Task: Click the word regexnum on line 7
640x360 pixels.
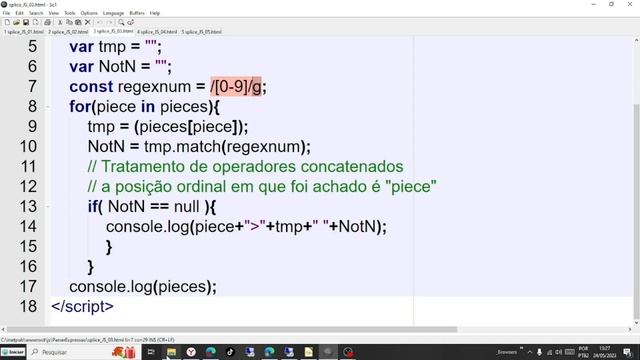Action: (154, 87)
